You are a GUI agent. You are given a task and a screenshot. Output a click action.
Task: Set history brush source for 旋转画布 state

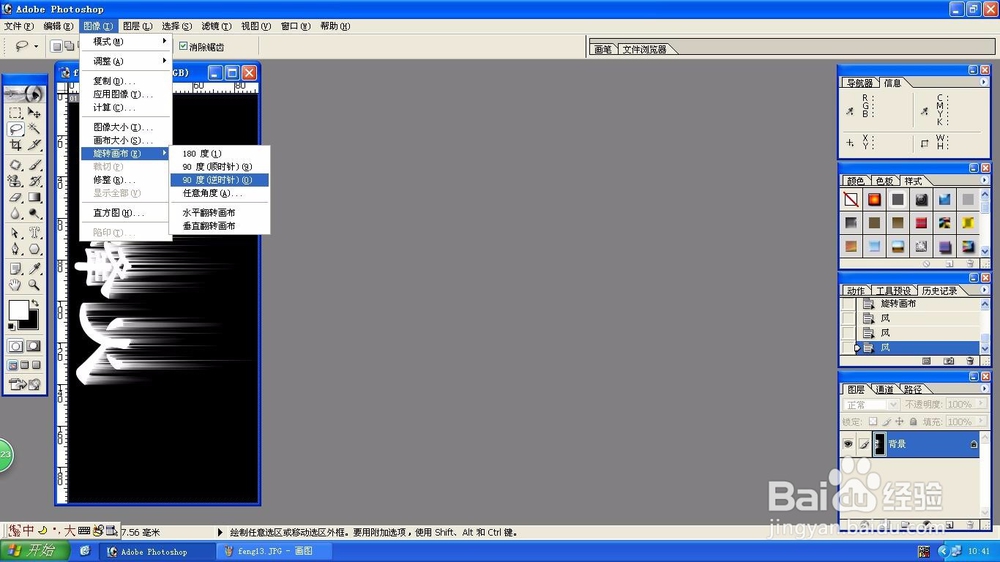[x=848, y=304]
